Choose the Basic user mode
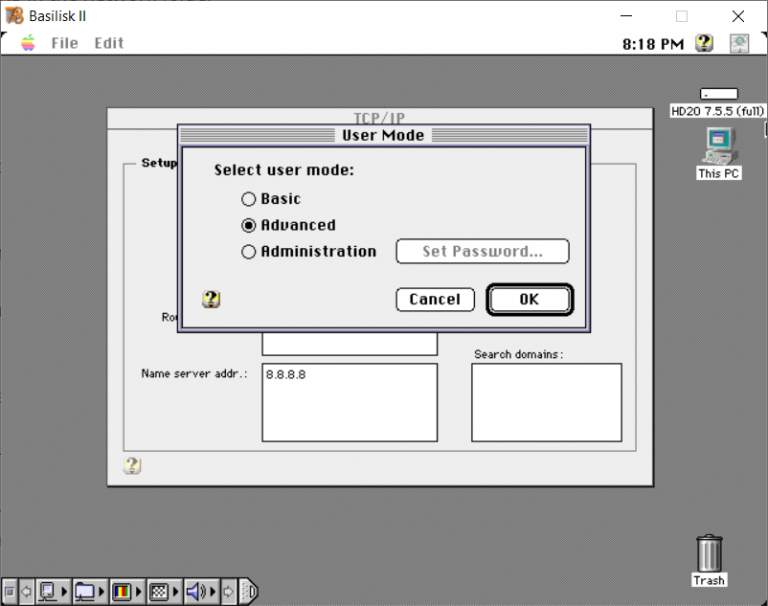Image resolution: width=768 pixels, height=606 pixels. coord(271,199)
